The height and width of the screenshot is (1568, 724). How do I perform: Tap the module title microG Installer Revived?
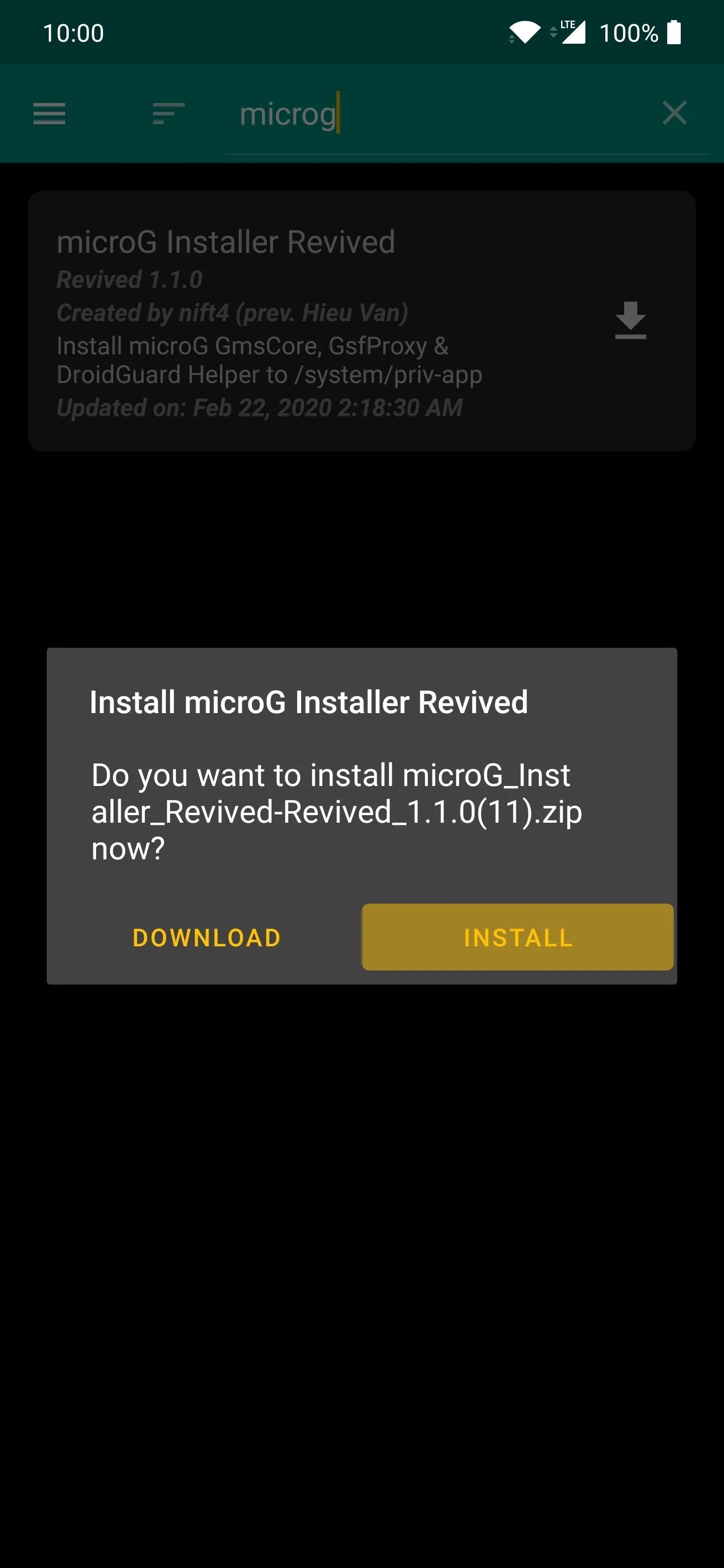click(226, 242)
